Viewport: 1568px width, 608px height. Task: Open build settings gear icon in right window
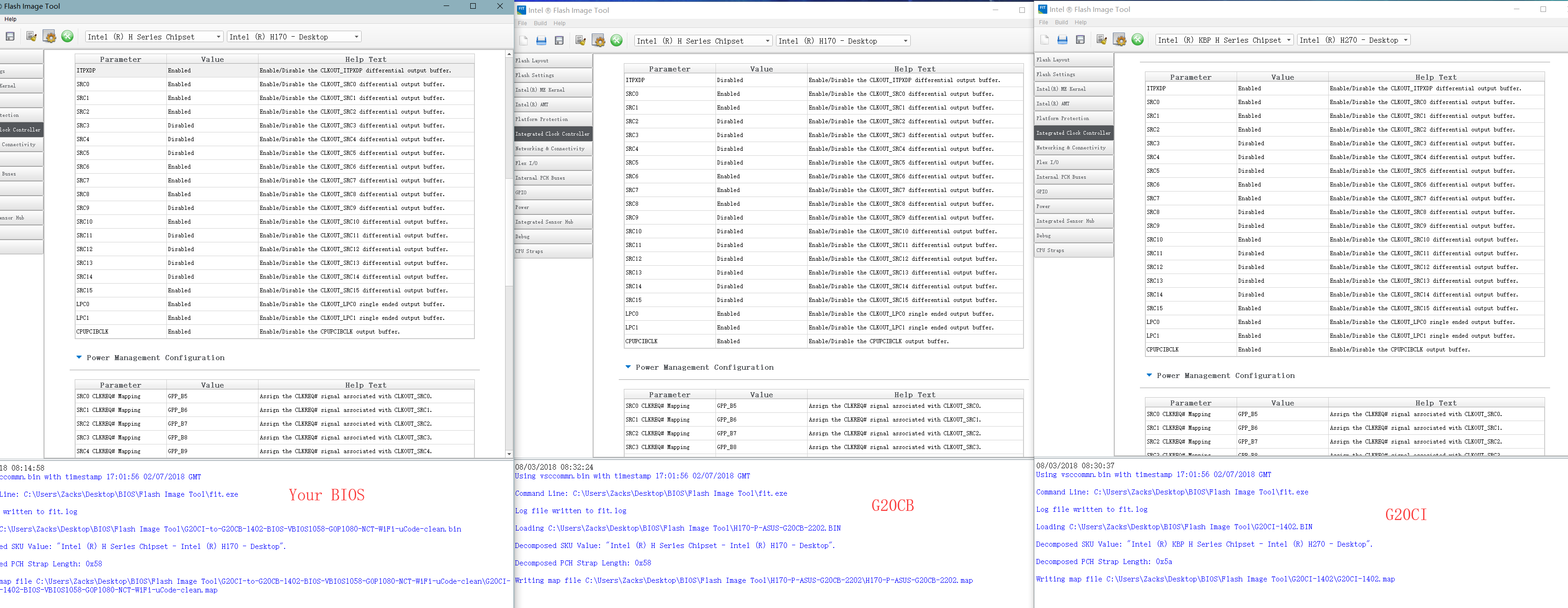(x=1120, y=39)
